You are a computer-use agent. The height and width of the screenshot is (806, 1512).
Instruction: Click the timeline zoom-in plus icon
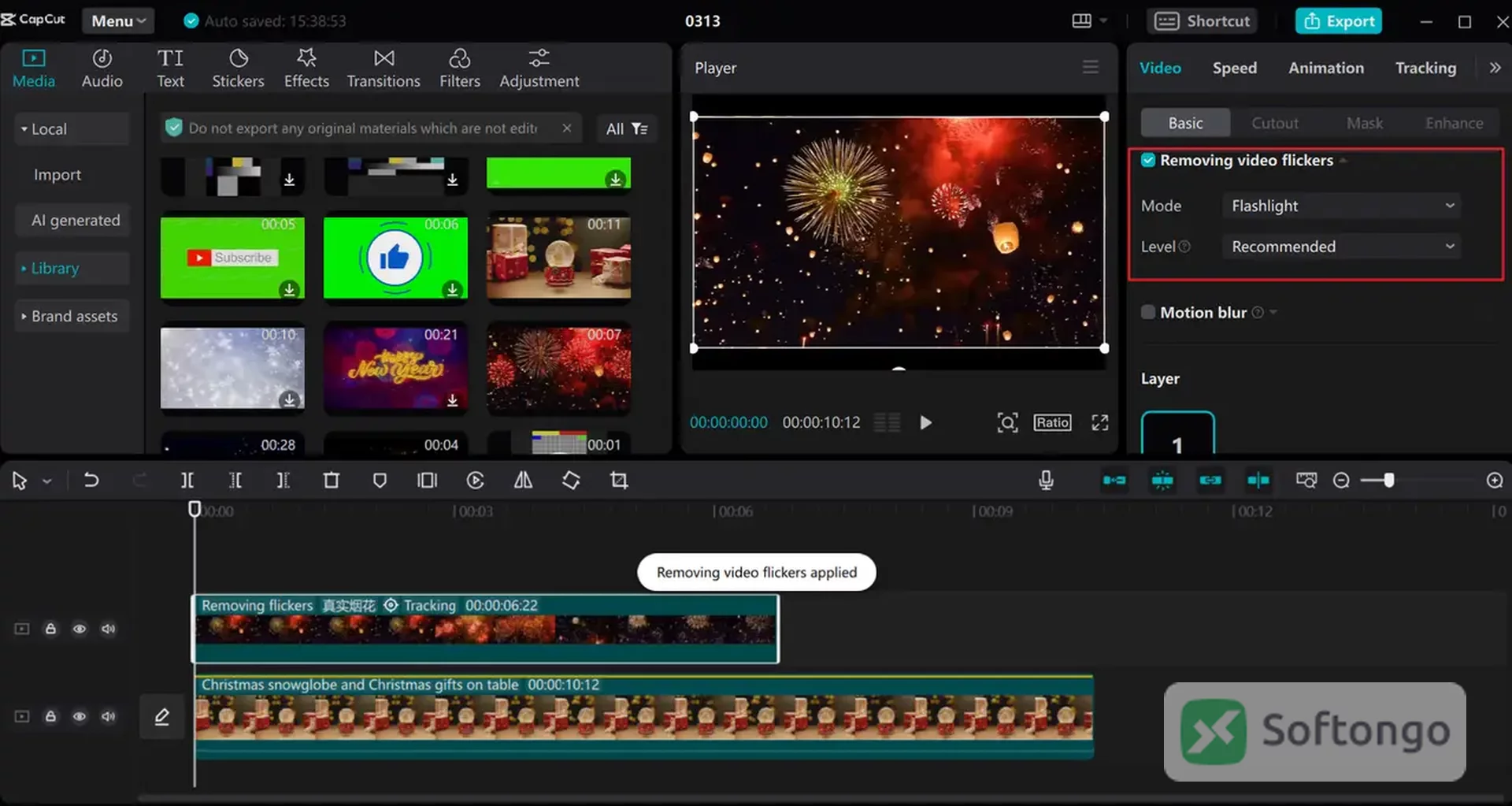(x=1495, y=480)
